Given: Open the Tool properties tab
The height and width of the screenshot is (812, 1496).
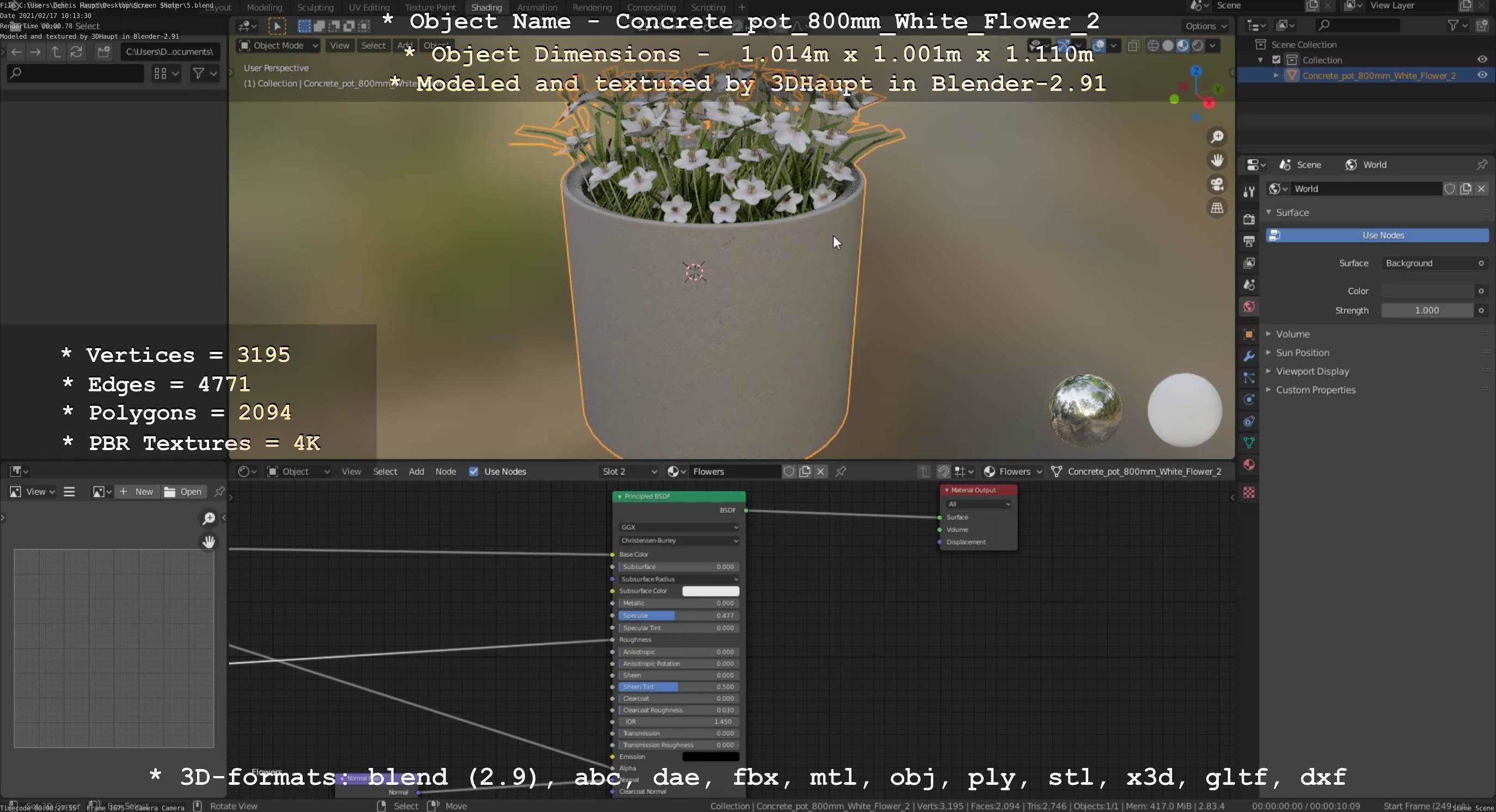Looking at the screenshot, I should coord(1249,192).
